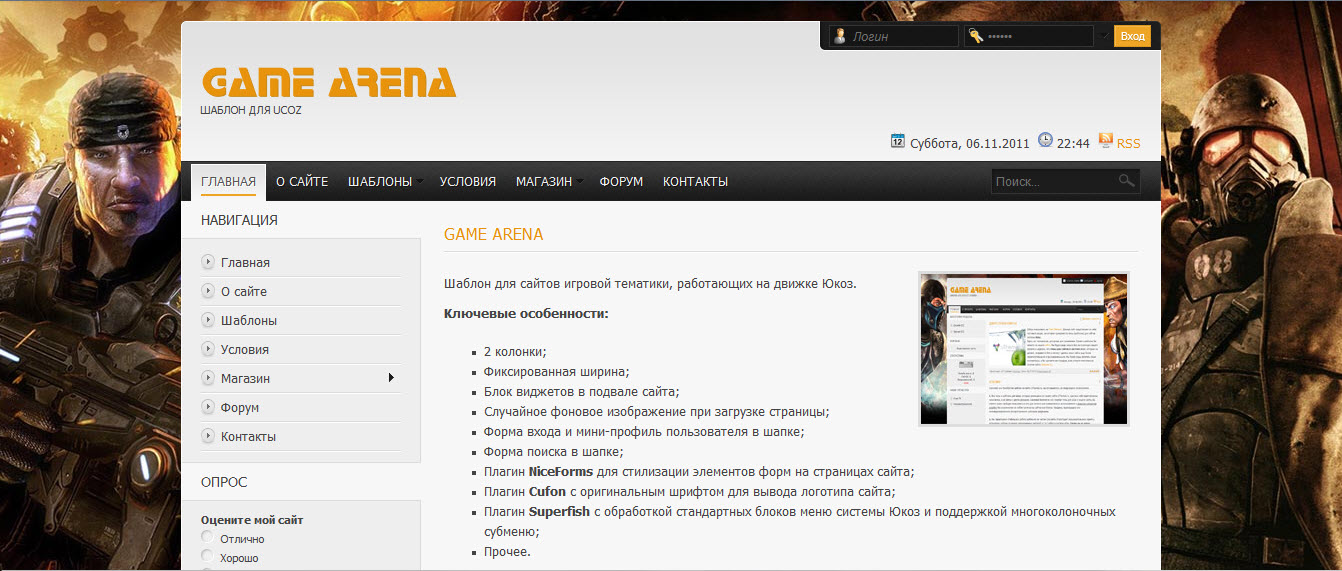Click the orange RSS feed icon
1342x571 pixels.
[1106, 141]
